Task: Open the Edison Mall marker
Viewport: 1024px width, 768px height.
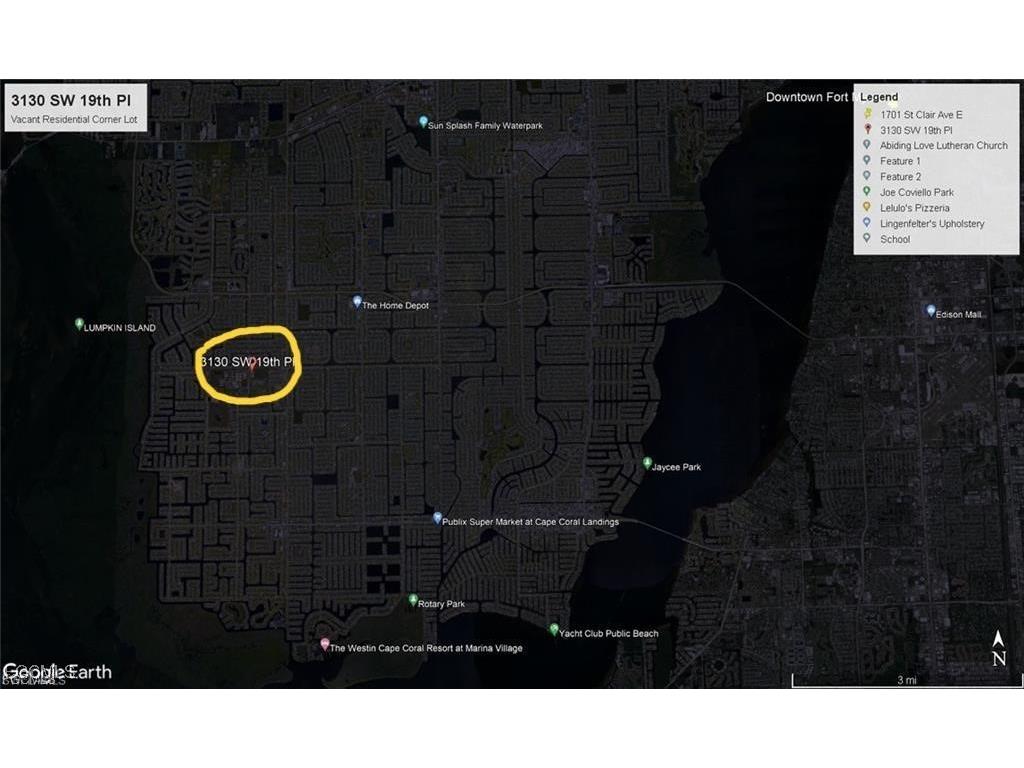Action: (x=931, y=311)
